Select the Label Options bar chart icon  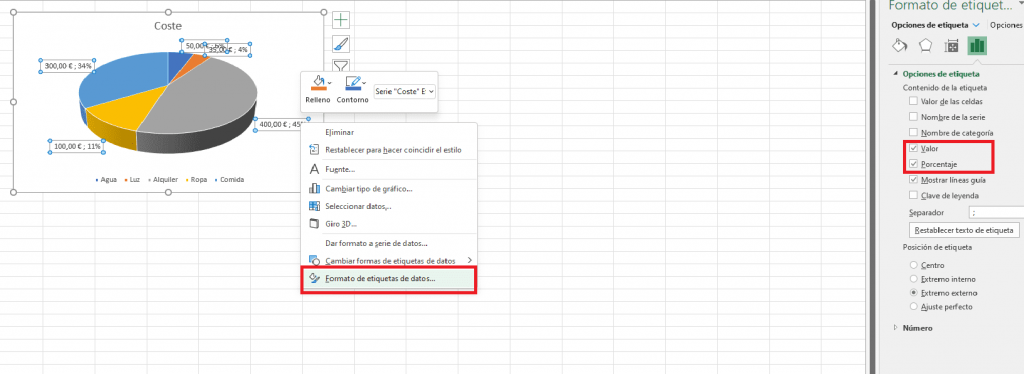tap(977, 46)
